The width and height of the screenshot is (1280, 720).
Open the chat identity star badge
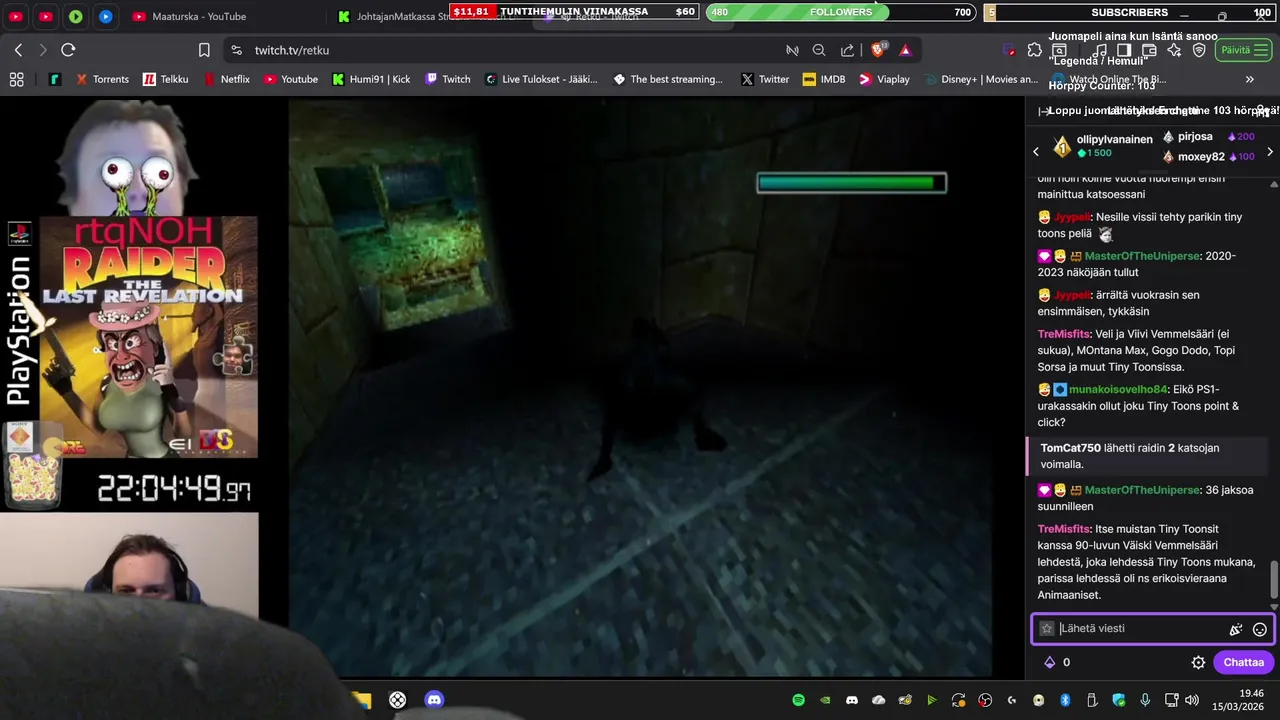(1047, 629)
